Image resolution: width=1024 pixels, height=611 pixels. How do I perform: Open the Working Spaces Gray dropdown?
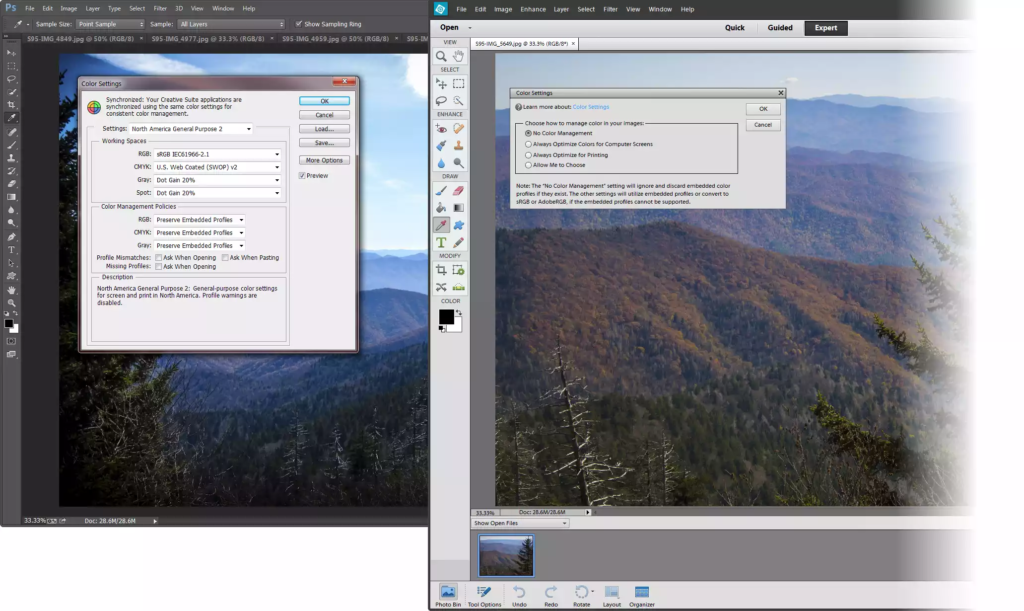click(217, 180)
